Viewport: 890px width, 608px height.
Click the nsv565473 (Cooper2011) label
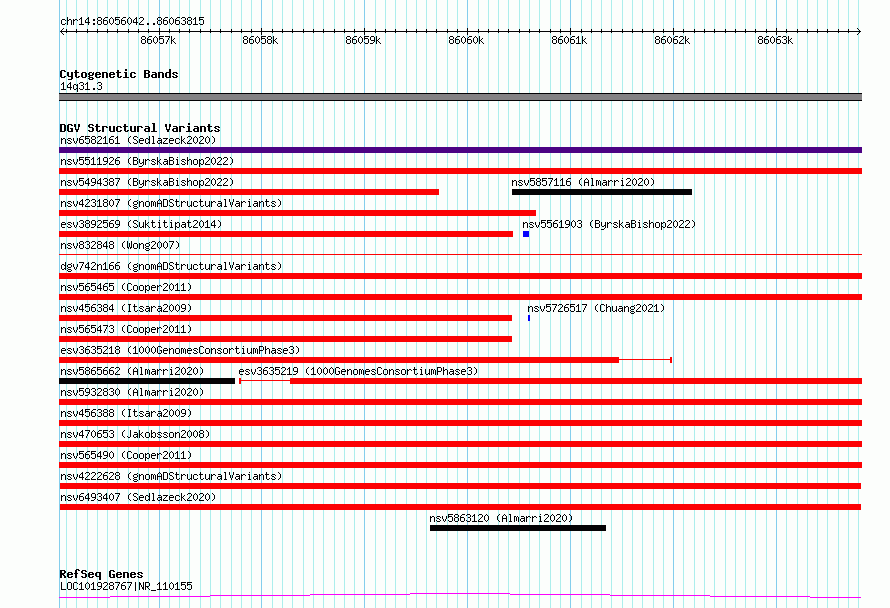click(x=126, y=329)
